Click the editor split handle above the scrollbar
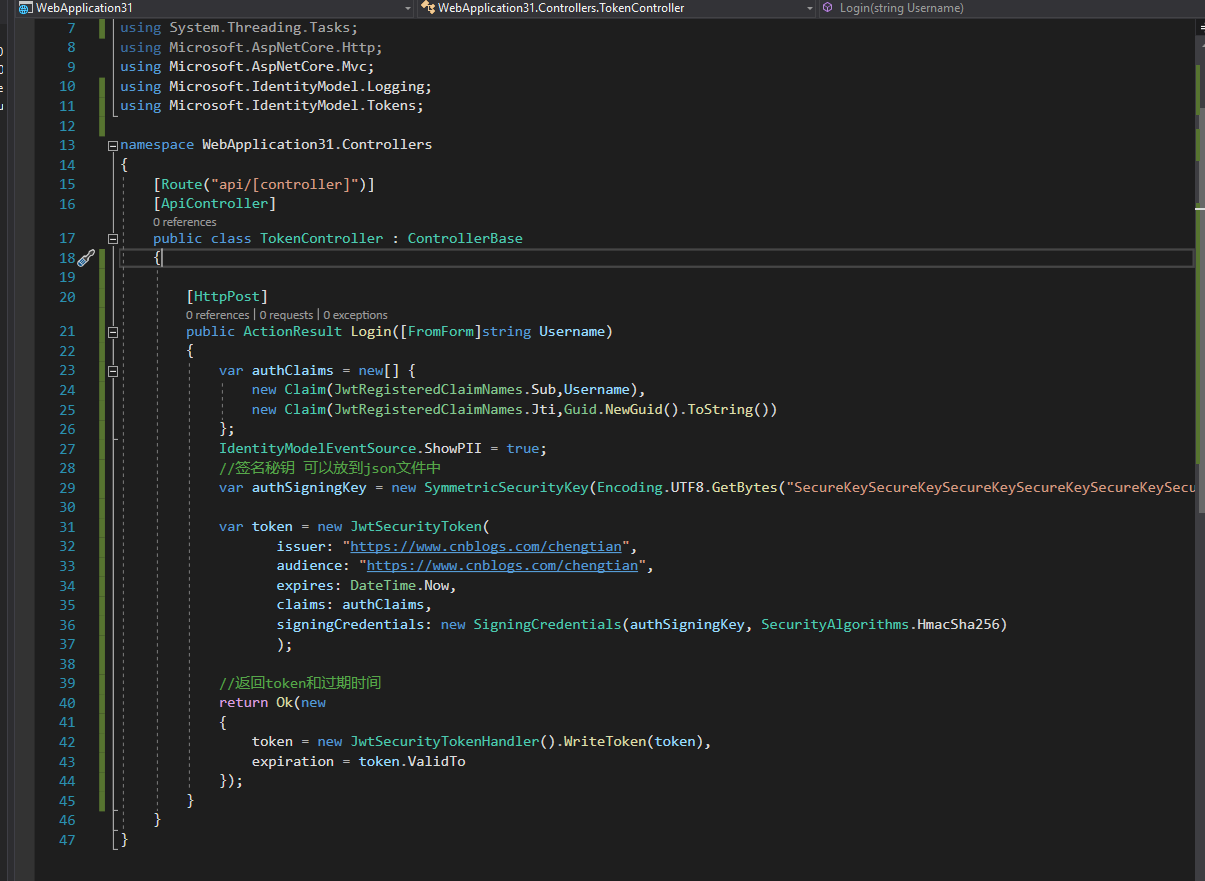 (1200, 29)
